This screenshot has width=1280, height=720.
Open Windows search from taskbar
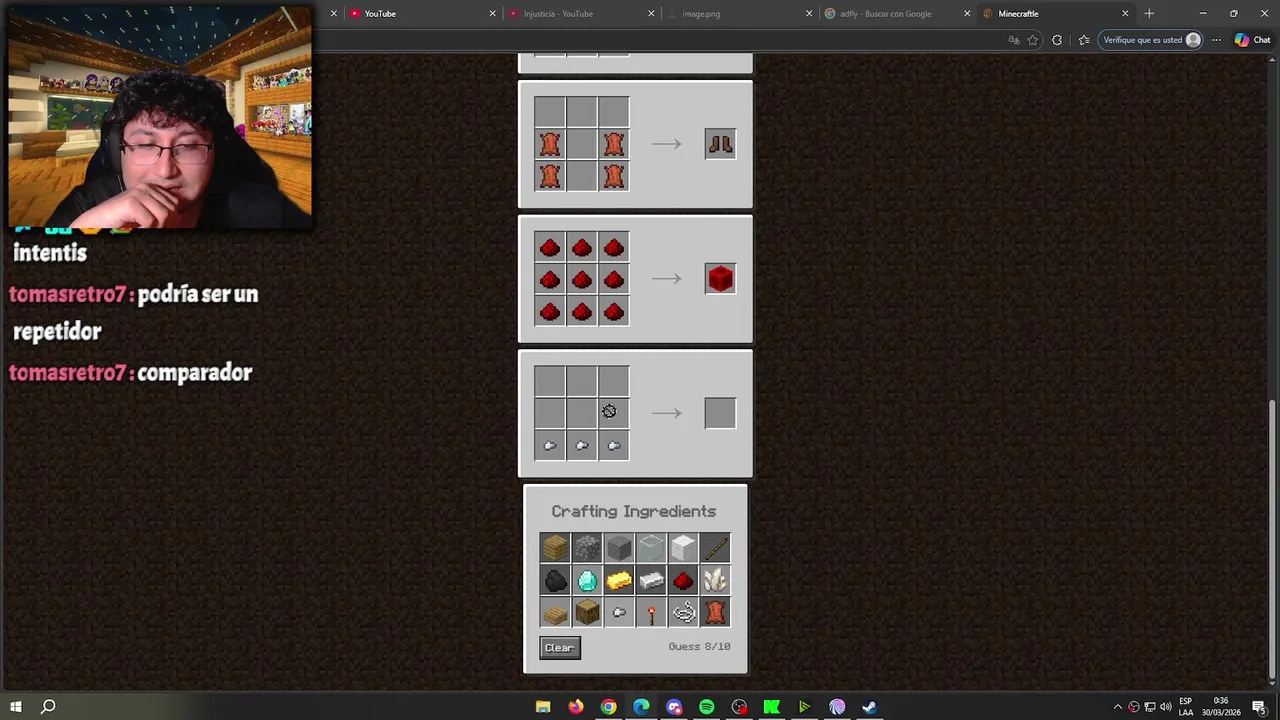(48, 707)
